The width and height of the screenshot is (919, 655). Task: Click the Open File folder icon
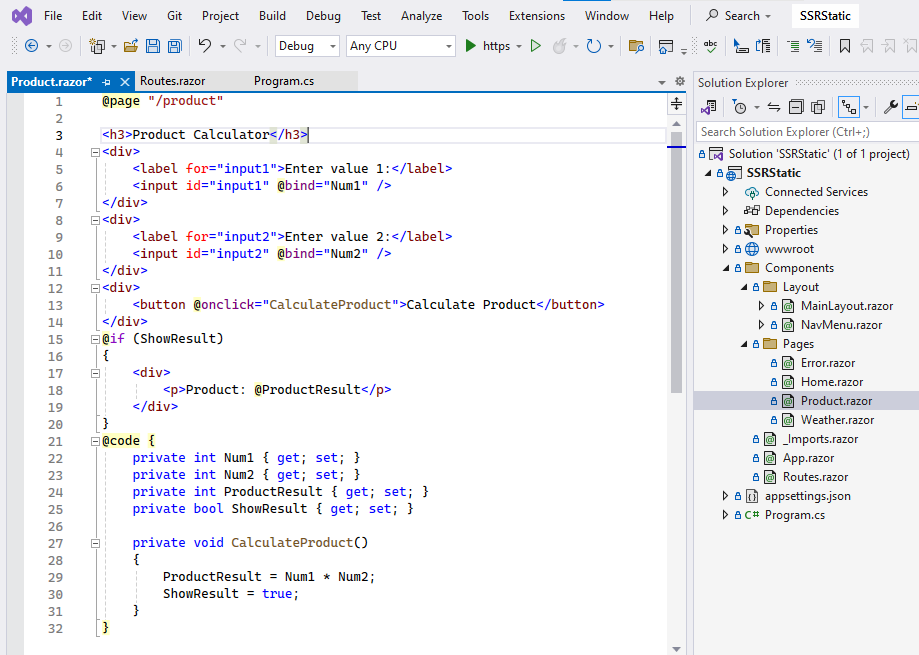[131, 46]
